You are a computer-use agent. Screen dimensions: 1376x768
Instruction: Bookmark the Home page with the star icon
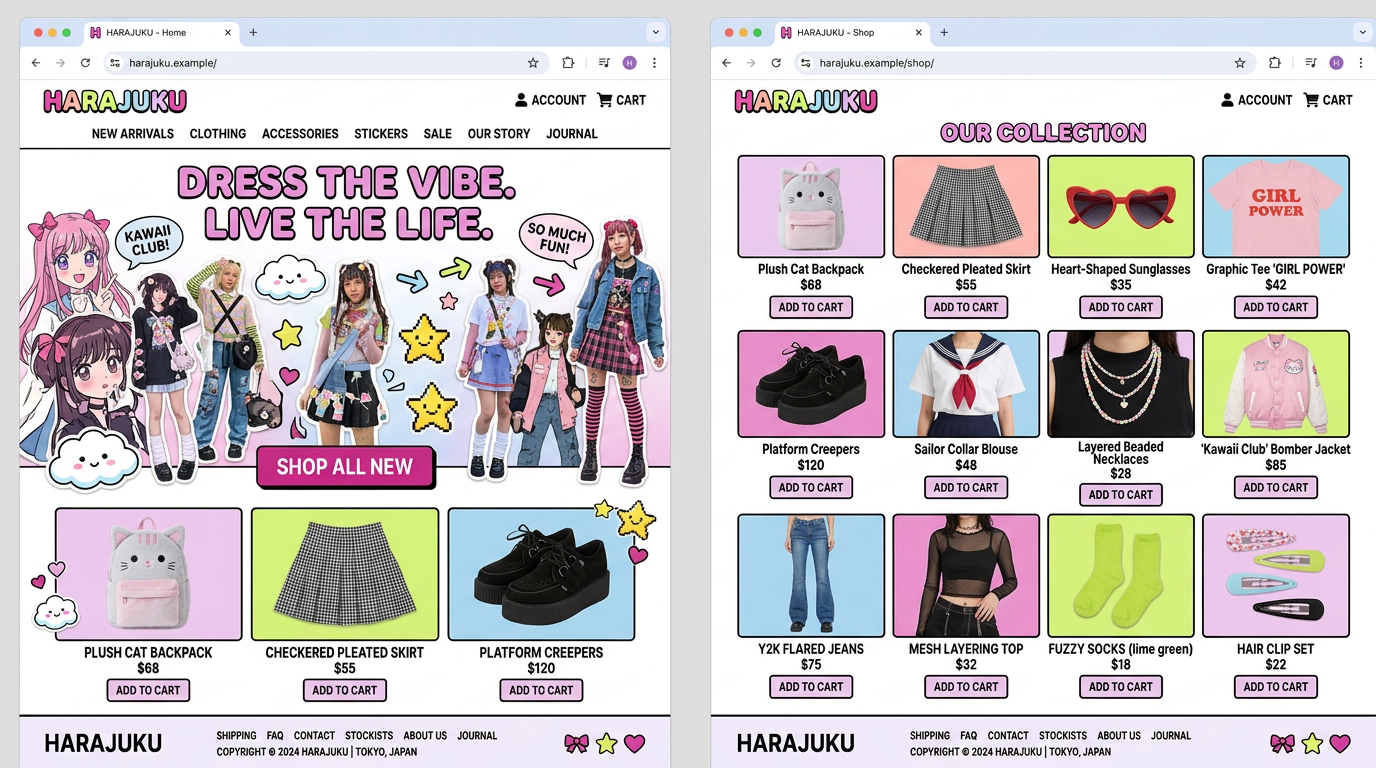pyautogui.click(x=533, y=63)
